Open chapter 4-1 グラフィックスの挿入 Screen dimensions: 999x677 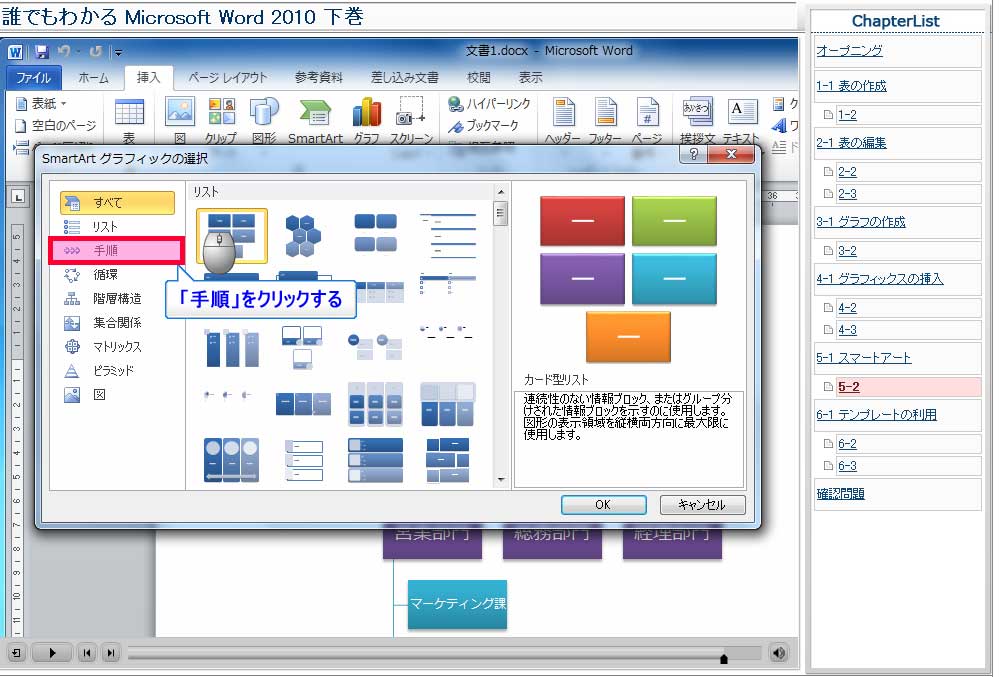(880, 278)
